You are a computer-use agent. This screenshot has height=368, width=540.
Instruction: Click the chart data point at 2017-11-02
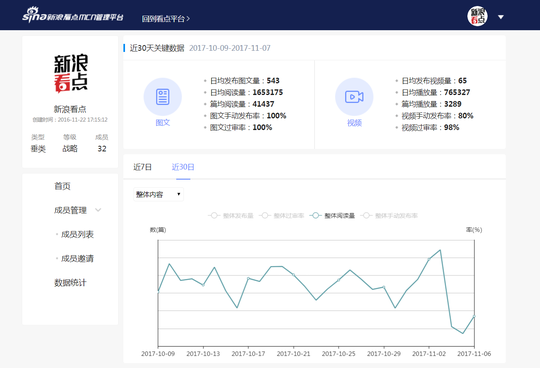click(429, 259)
